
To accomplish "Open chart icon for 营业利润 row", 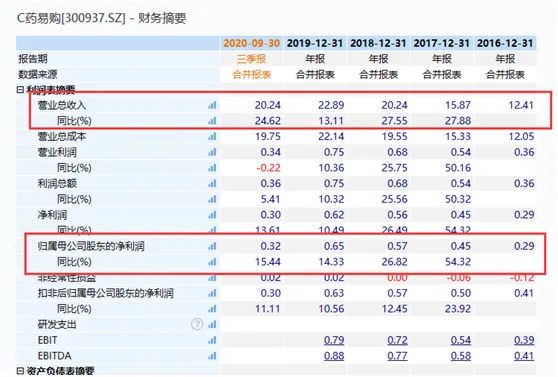I will (212, 152).
